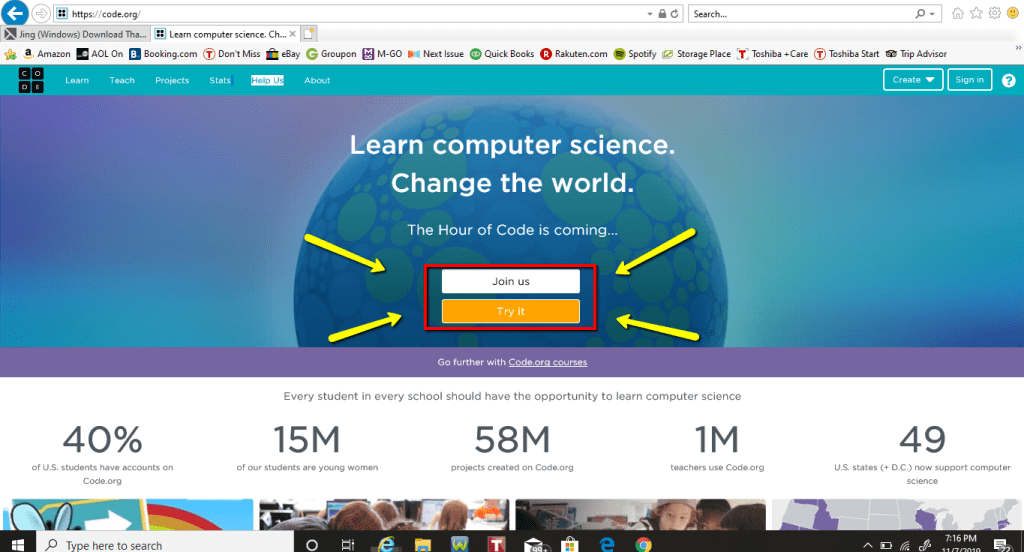1024x552 pixels.
Task: Click the Sign in button
Action: point(969,80)
